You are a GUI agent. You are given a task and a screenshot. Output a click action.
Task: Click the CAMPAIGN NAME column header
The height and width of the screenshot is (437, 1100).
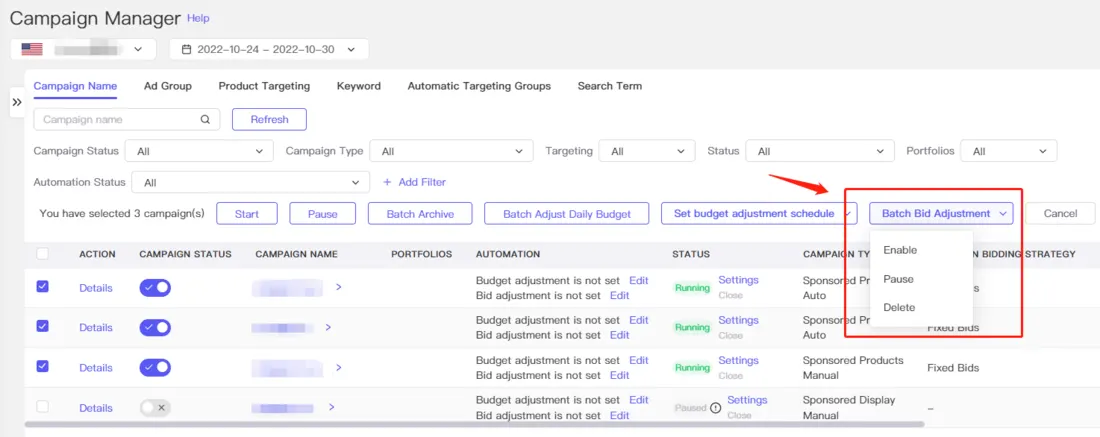tap(297, 254)
